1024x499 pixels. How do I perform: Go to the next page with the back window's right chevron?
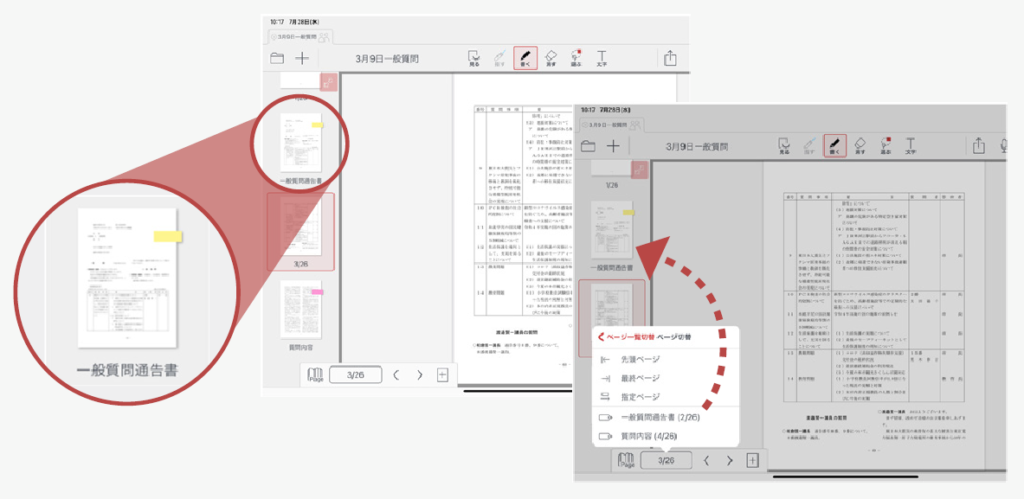tap(419, 376)
